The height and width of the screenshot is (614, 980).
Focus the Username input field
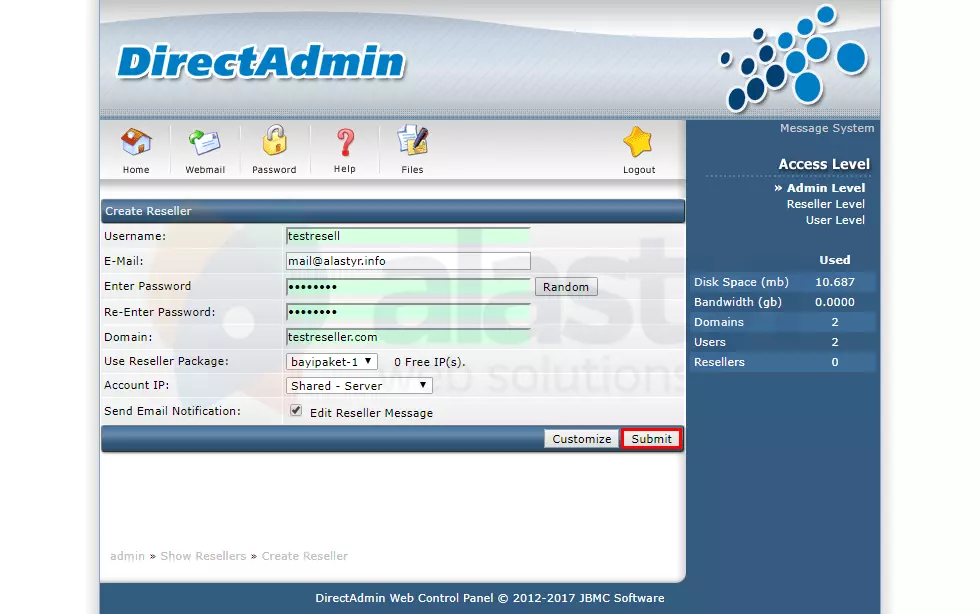click(408, 236)
